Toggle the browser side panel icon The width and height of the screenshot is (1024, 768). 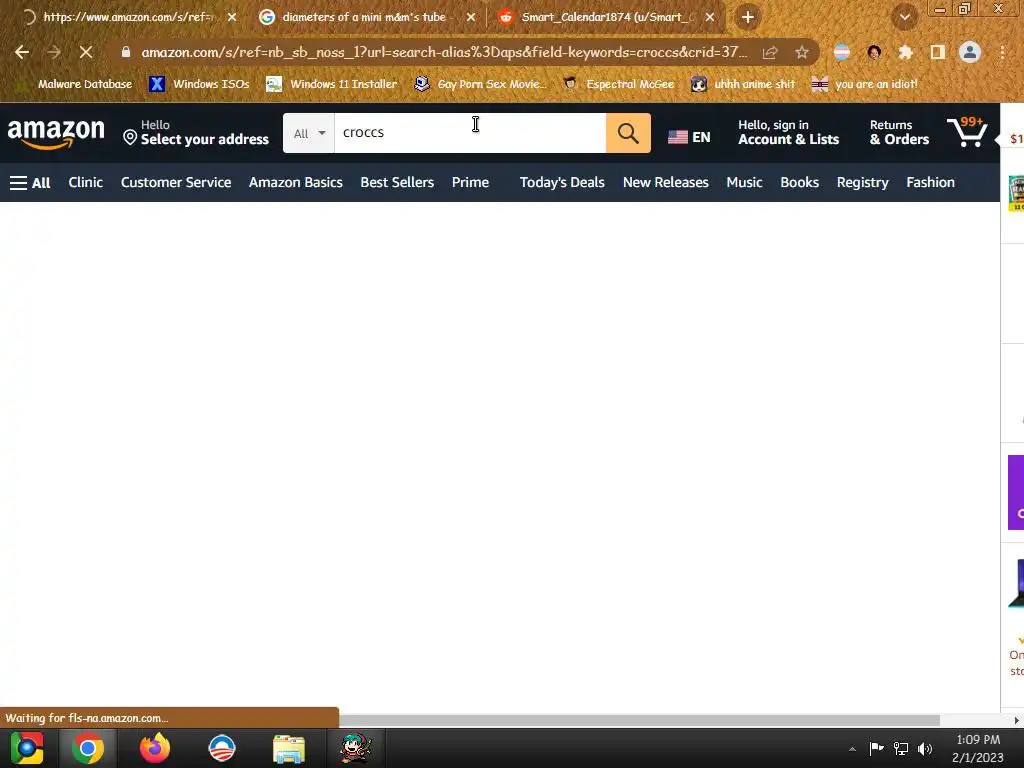click(938, 52)
